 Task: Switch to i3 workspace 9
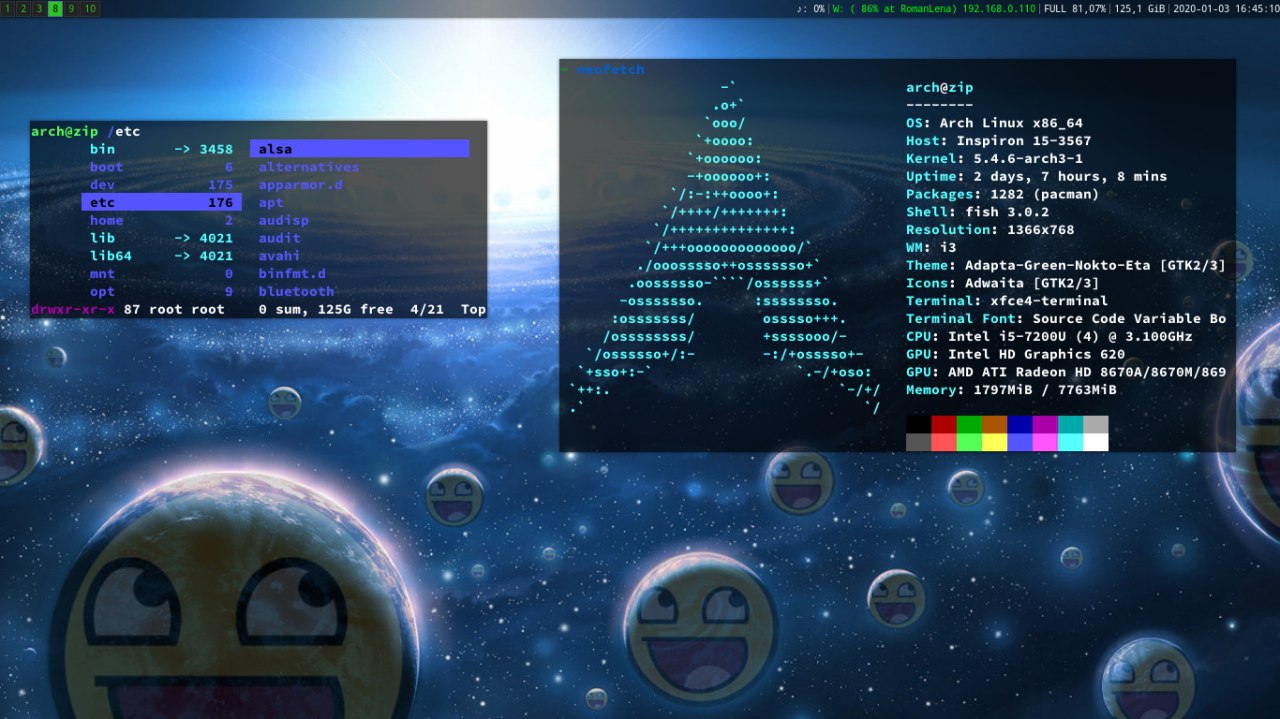(70, 8)
